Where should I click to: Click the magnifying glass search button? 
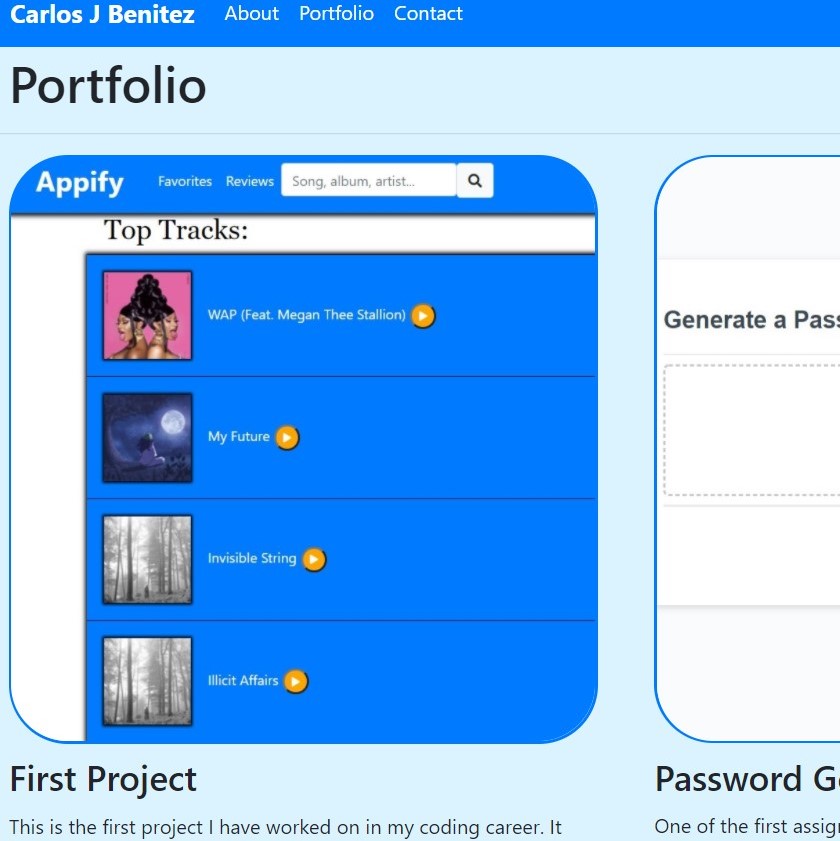[x=475, y=180]
